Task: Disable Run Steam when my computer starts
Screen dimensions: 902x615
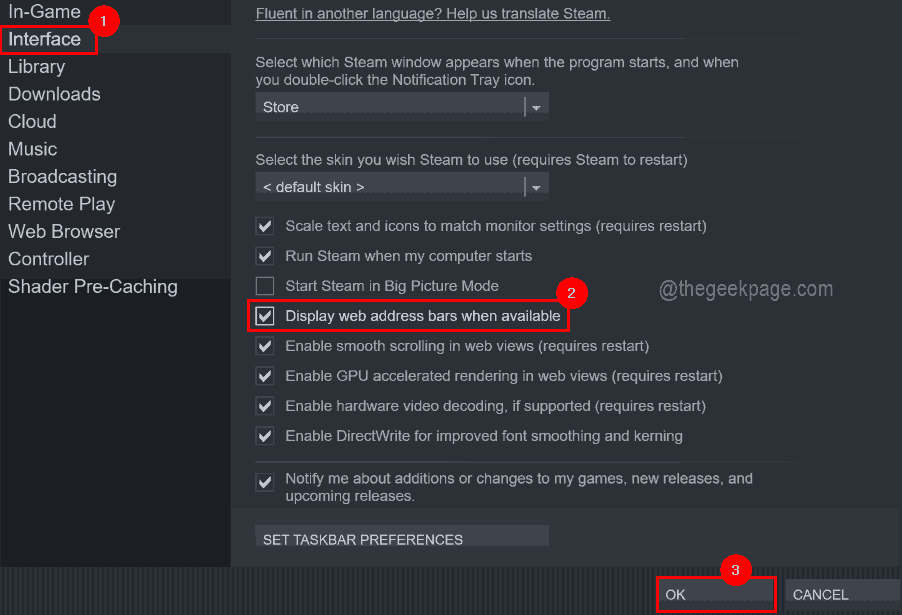Action: click(265, 256)
